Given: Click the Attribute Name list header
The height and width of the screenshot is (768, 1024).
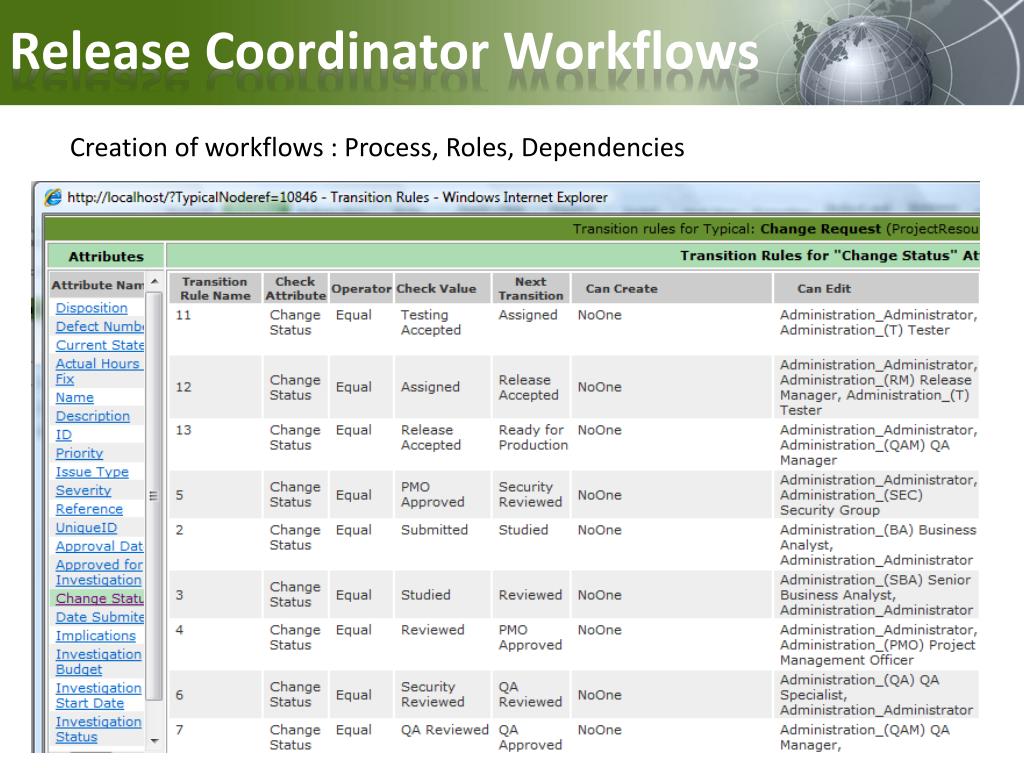Looking at the screenshot, I should click(97, 285).
